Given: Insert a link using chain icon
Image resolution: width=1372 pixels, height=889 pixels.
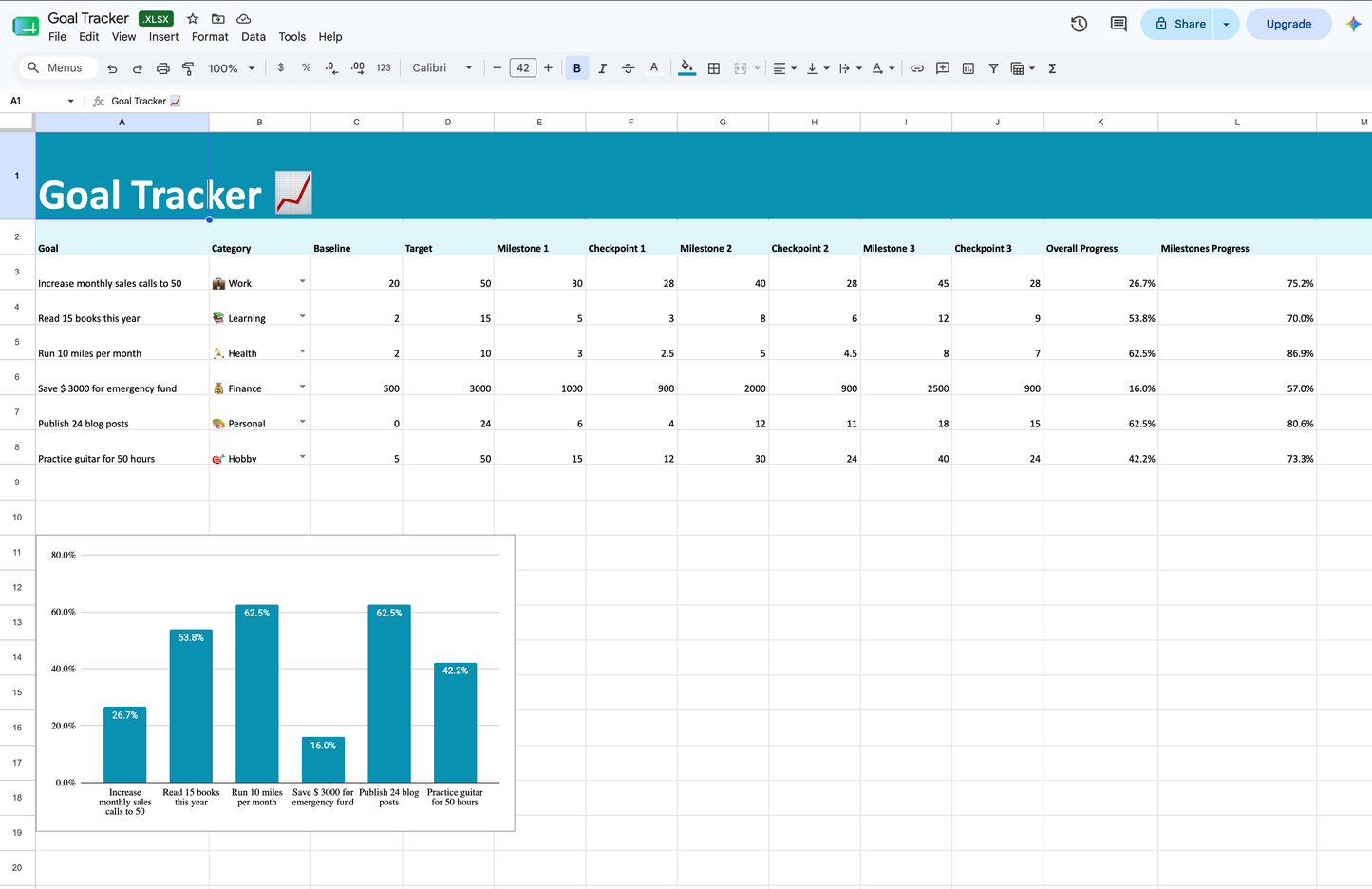Looking at the screenshot, I should 917,68.
